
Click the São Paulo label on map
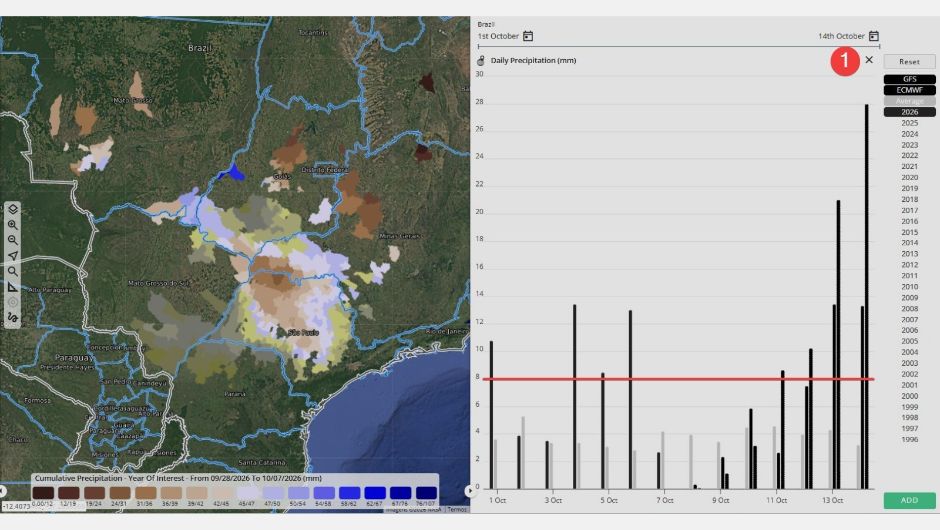(303, 332)
